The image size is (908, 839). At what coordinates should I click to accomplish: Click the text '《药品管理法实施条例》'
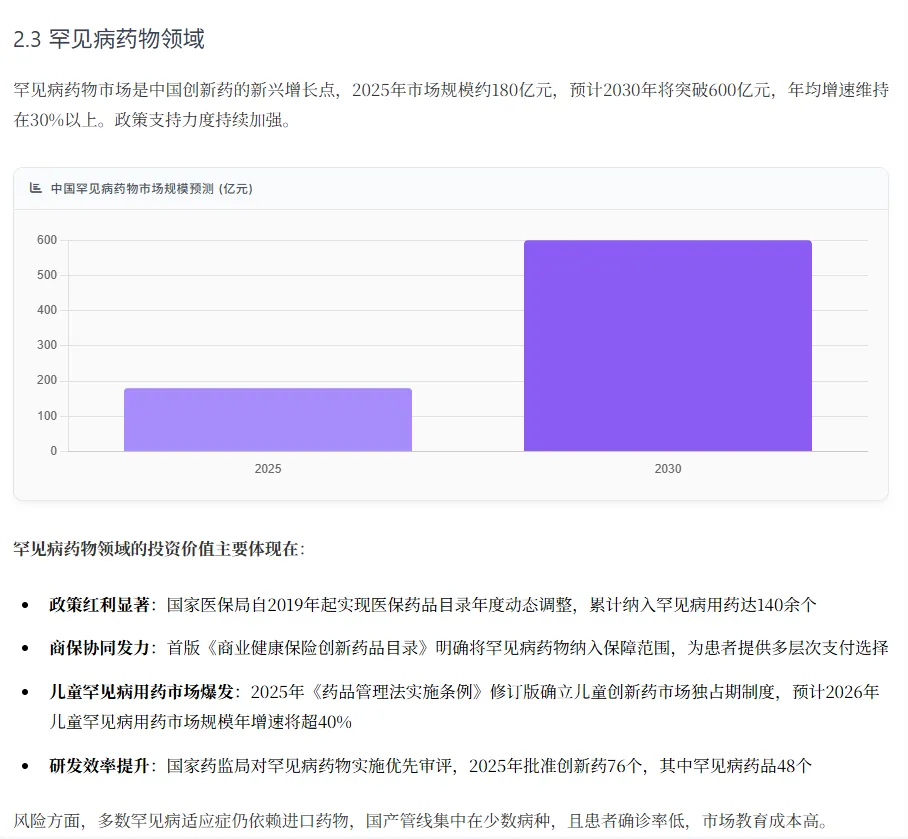tap(397, 692)
